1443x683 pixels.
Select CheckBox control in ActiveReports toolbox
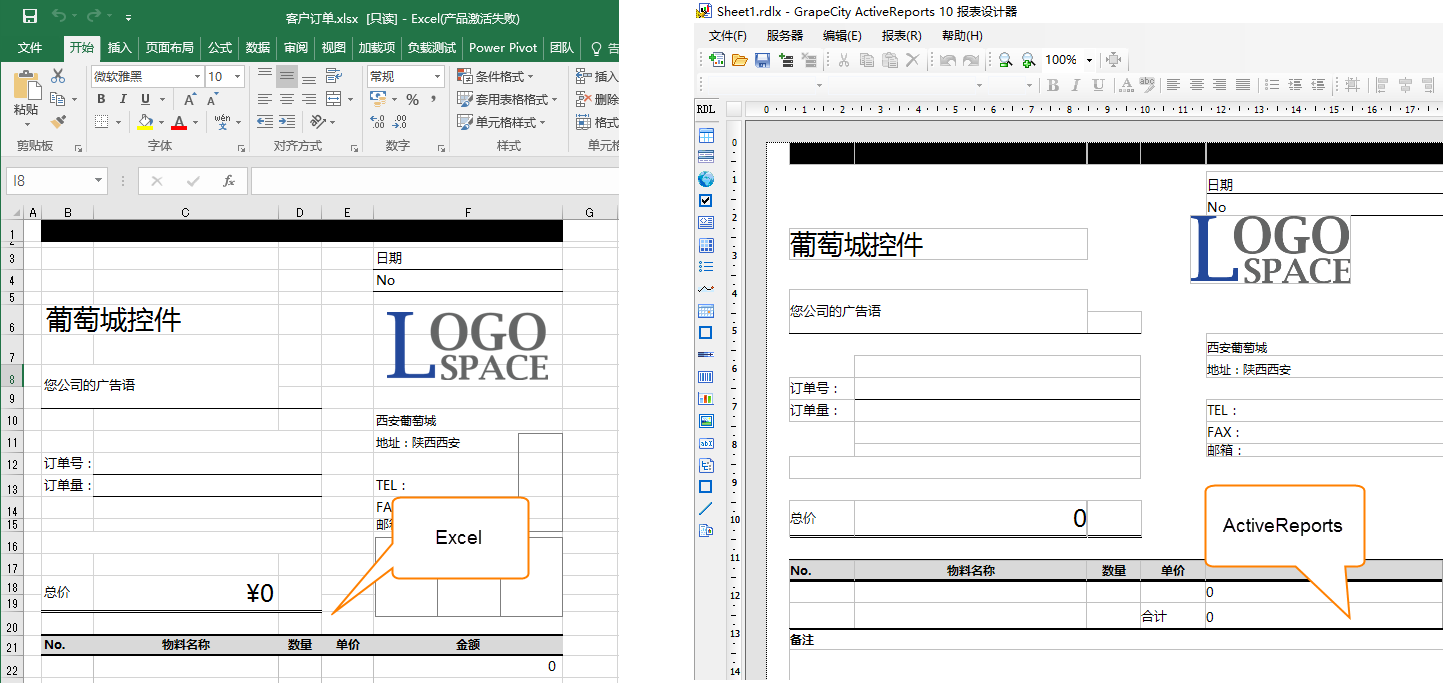coord(706,201)
